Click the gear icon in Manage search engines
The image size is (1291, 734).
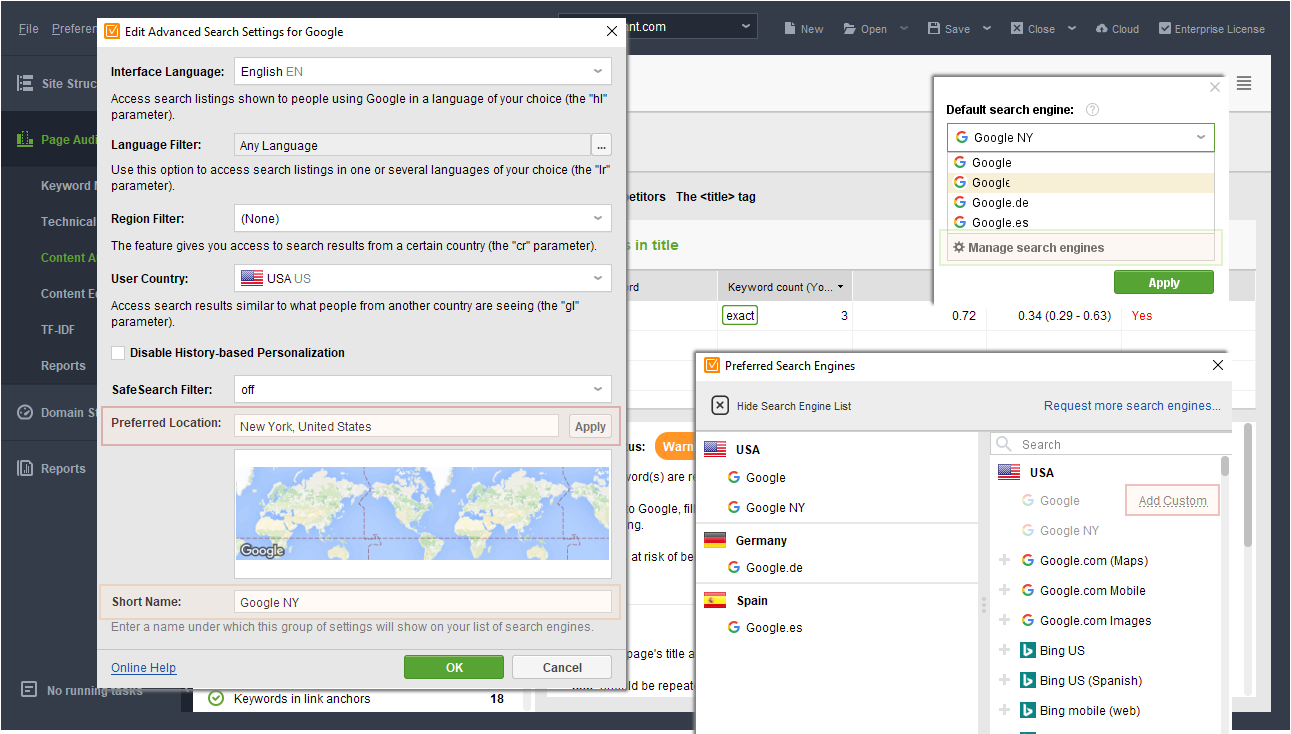958,248
